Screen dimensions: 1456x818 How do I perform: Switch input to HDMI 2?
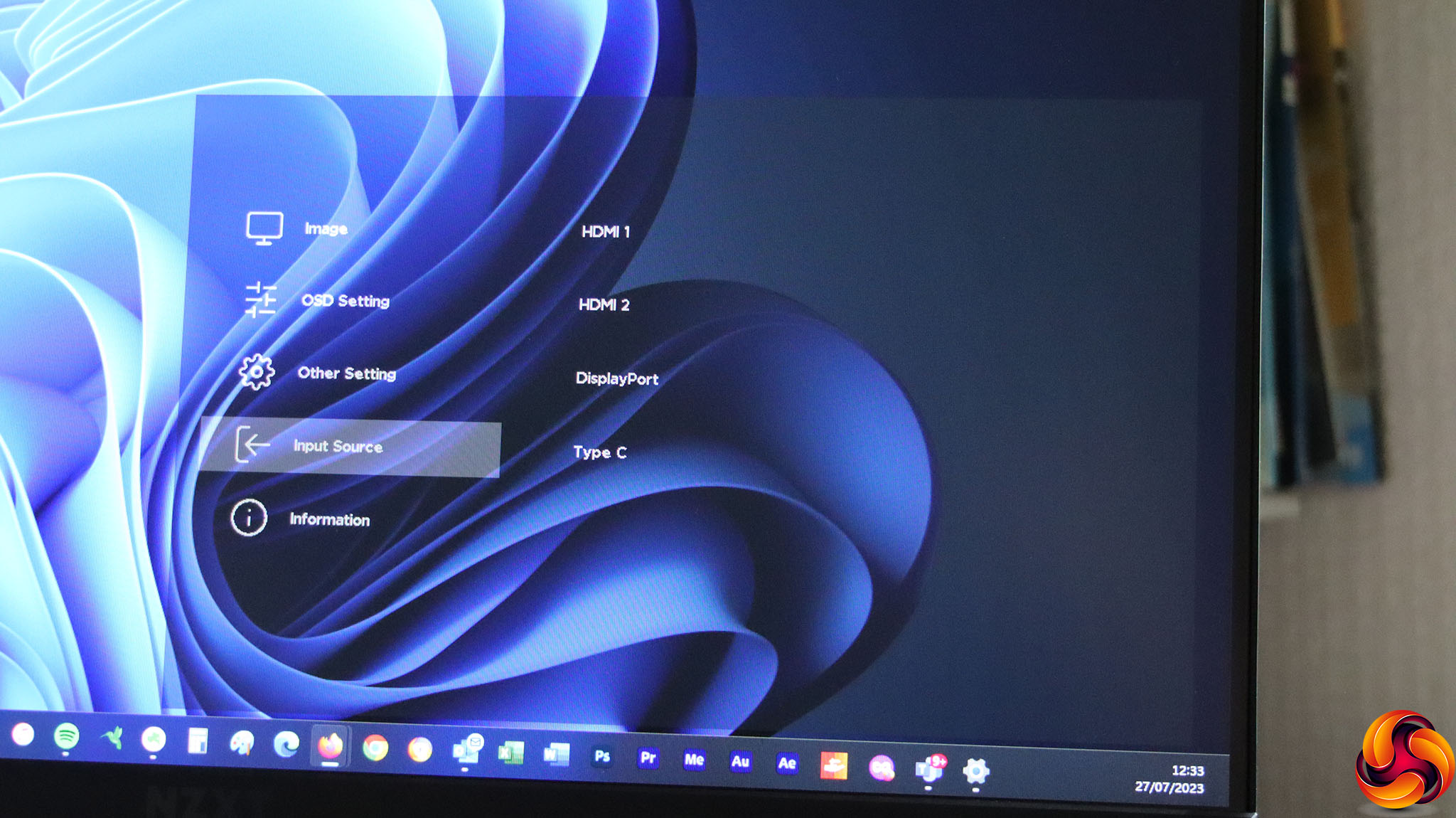[604, 305]
